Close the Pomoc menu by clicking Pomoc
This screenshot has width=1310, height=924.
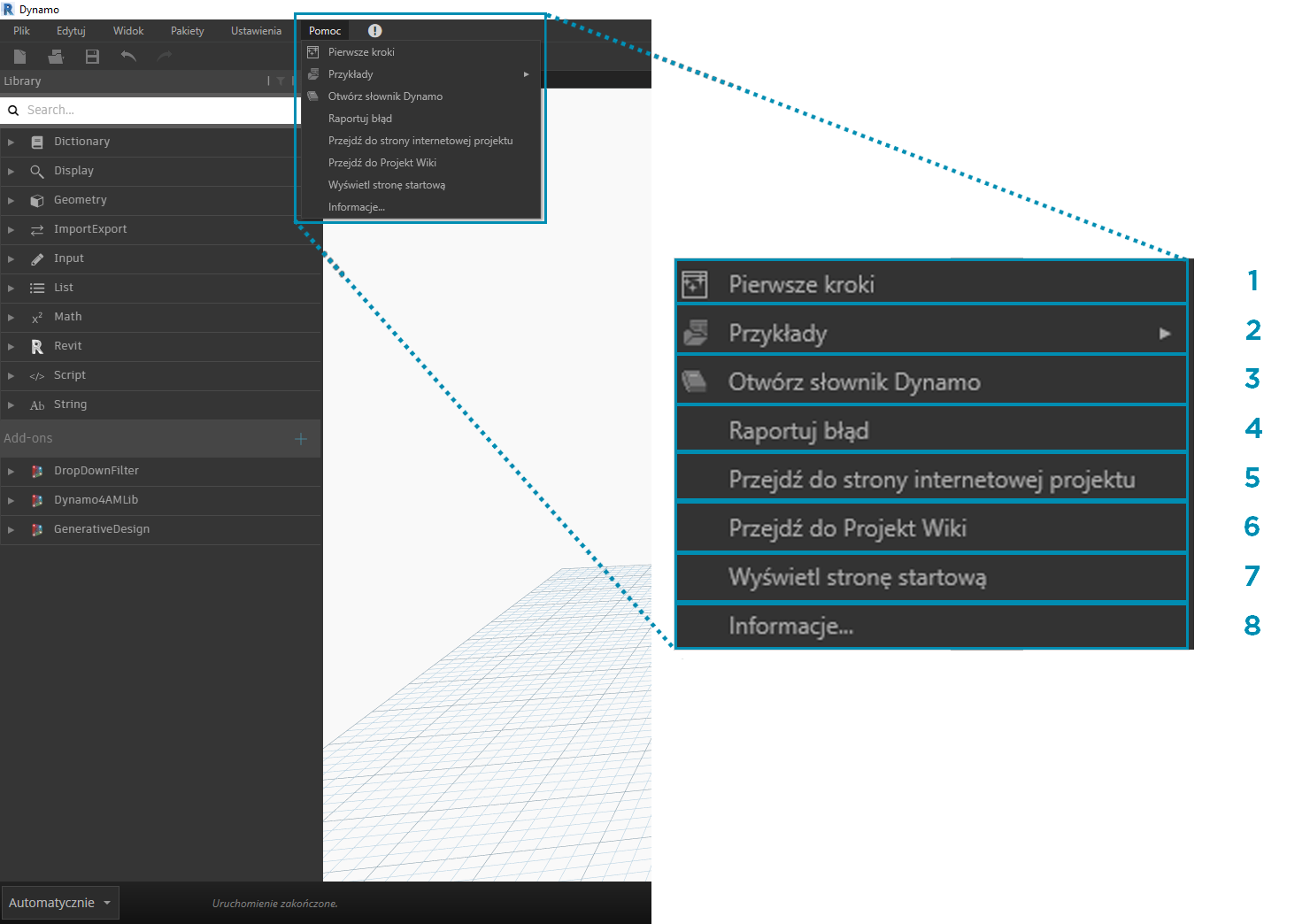[325, 31]
